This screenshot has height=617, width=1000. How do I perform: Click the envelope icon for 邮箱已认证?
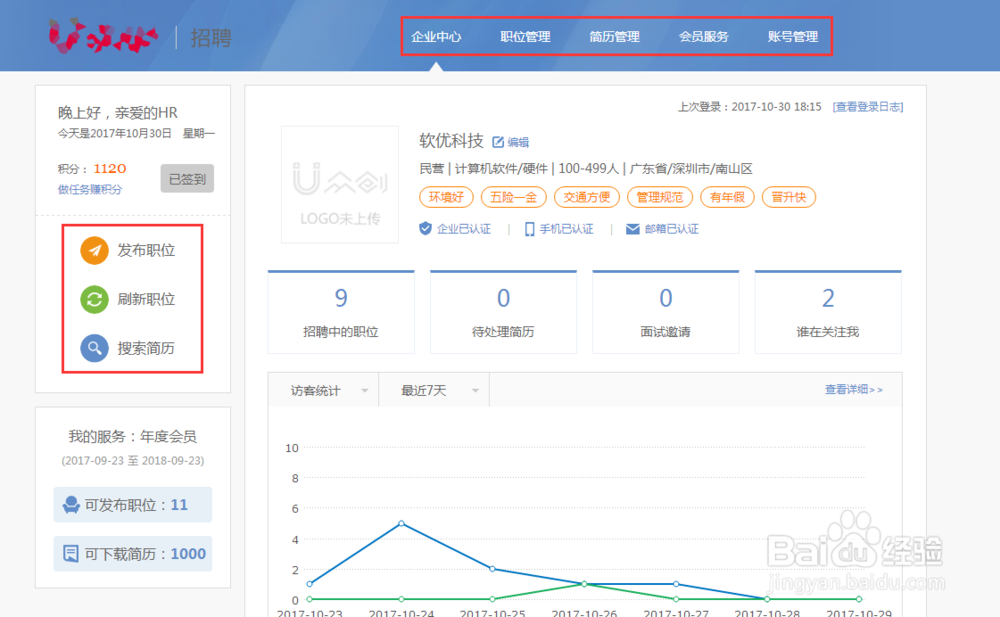point(633,229)
